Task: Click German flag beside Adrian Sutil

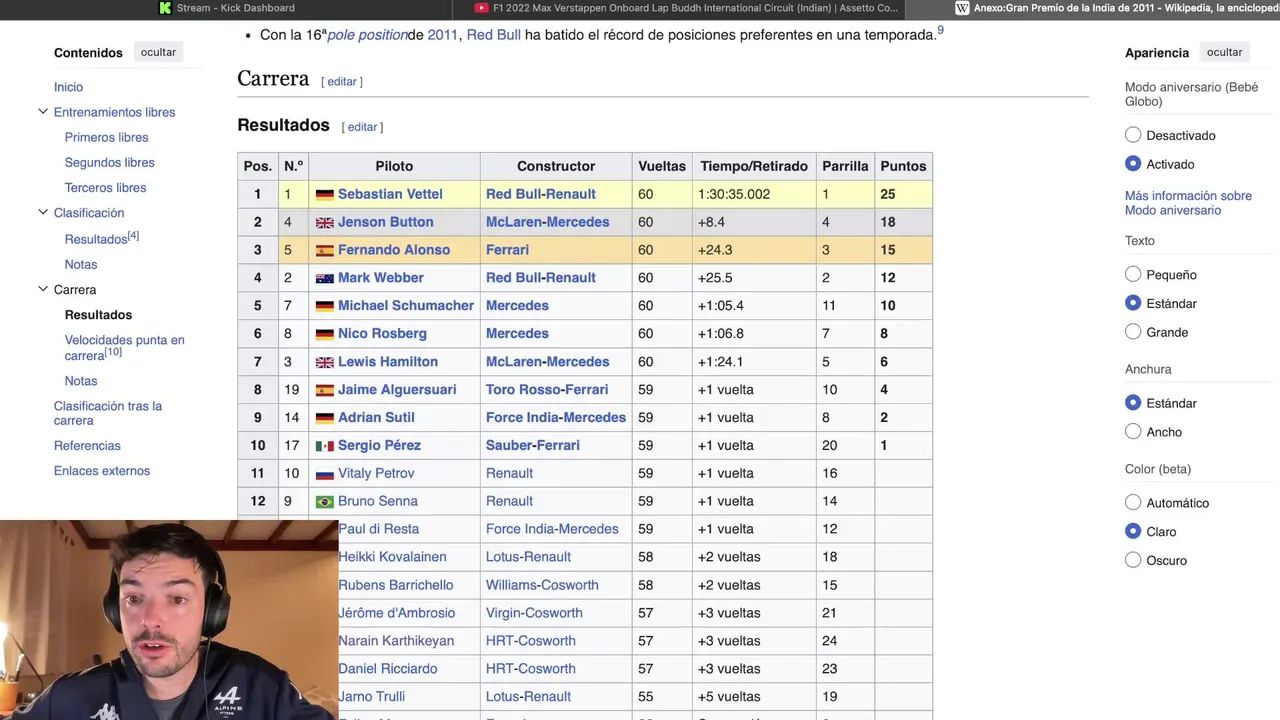Action: tap(324, 418)
